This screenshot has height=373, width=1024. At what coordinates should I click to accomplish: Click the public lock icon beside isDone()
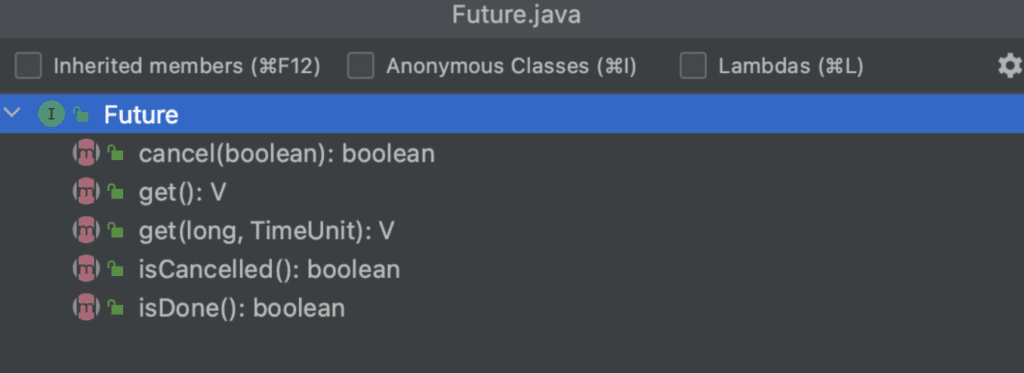tap(116, 308)
